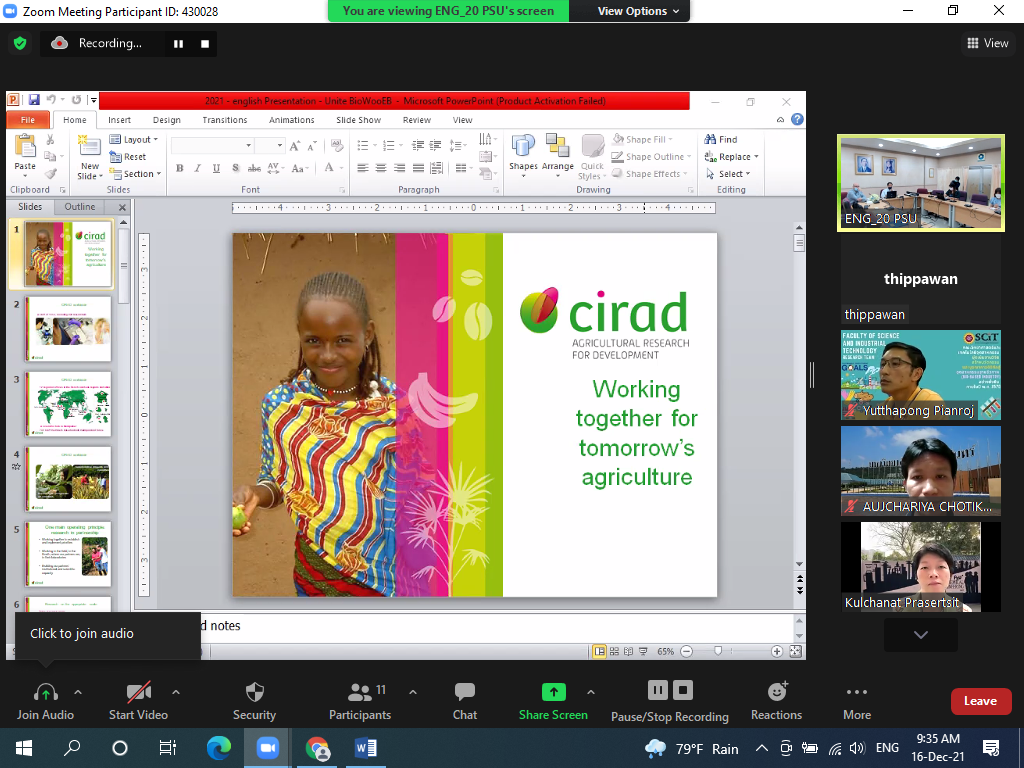Toggle Bold formatting
The height and width of the screenshot is (768, 1024).
(x=180, y=168)
